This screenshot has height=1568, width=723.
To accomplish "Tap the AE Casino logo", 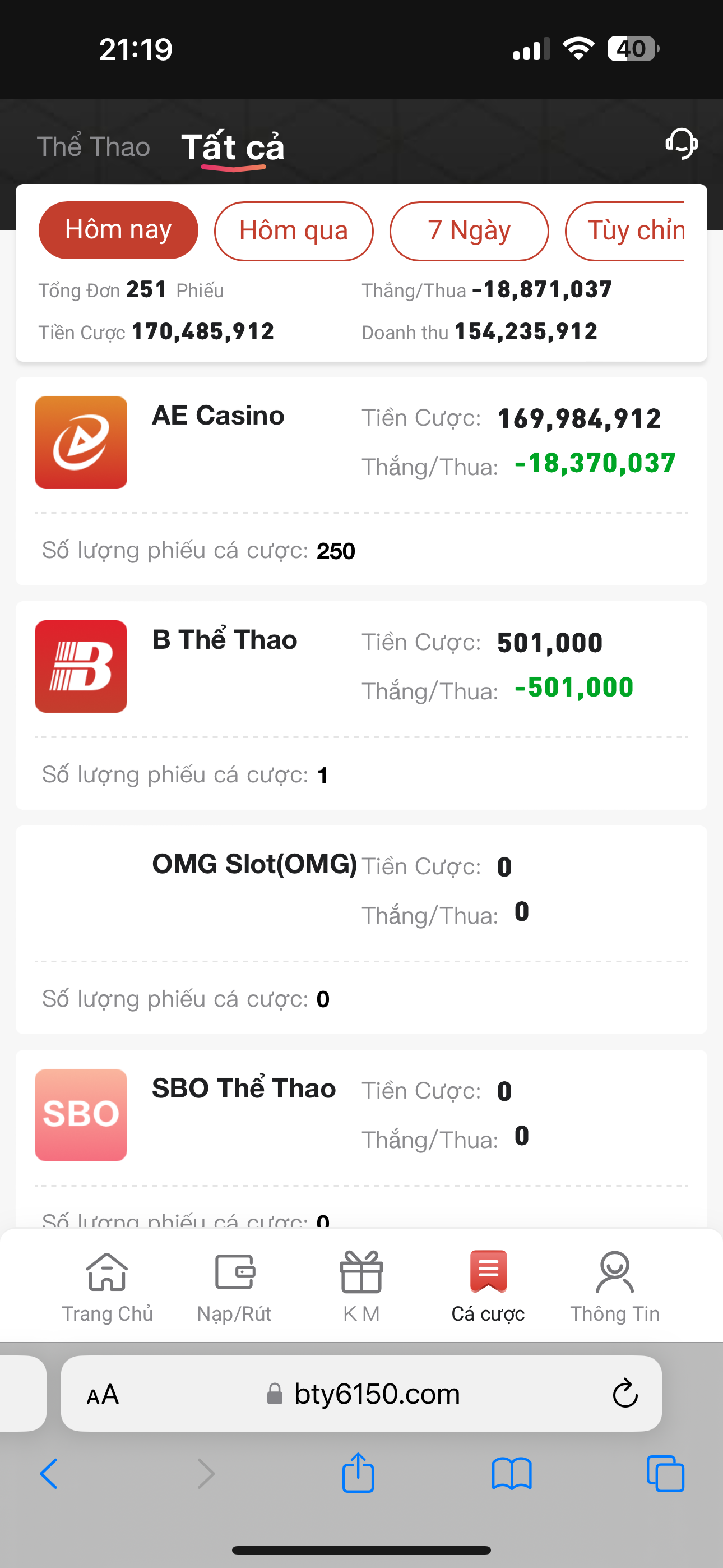I will pyautogui.click(x=81, y=442).
